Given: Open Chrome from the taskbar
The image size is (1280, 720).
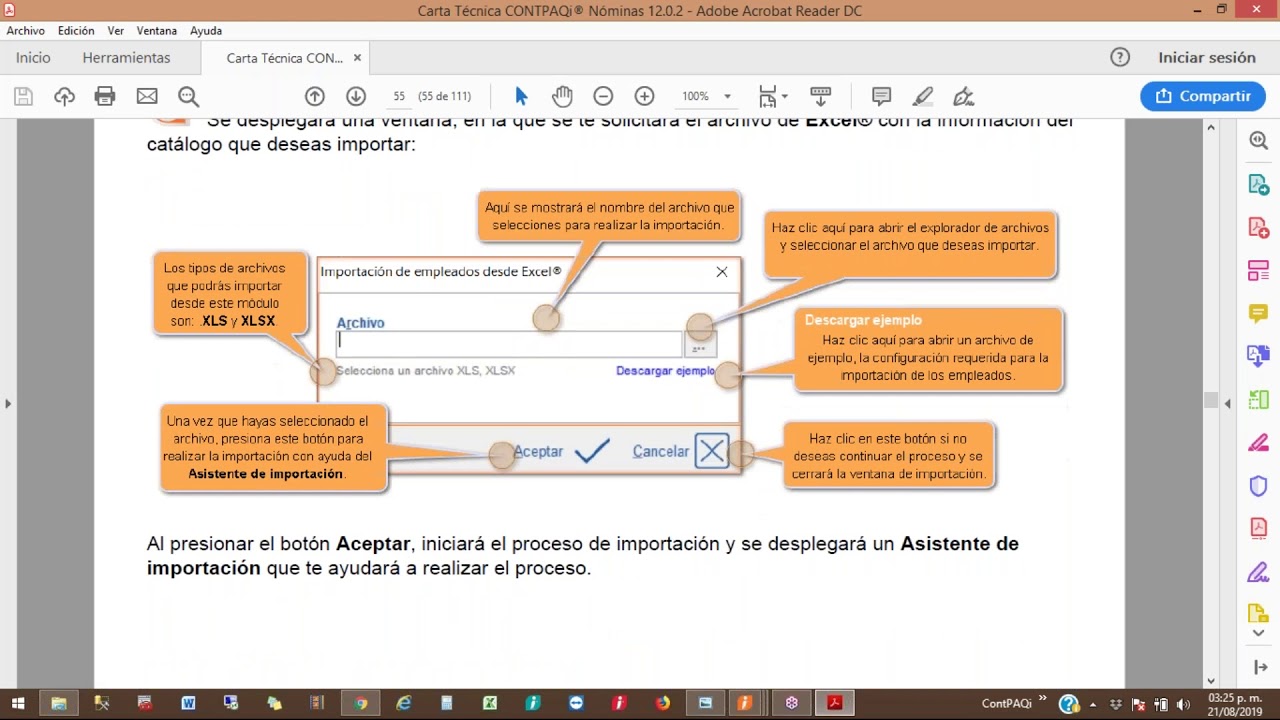Looking at the screenshot, I should coord(361,703).
